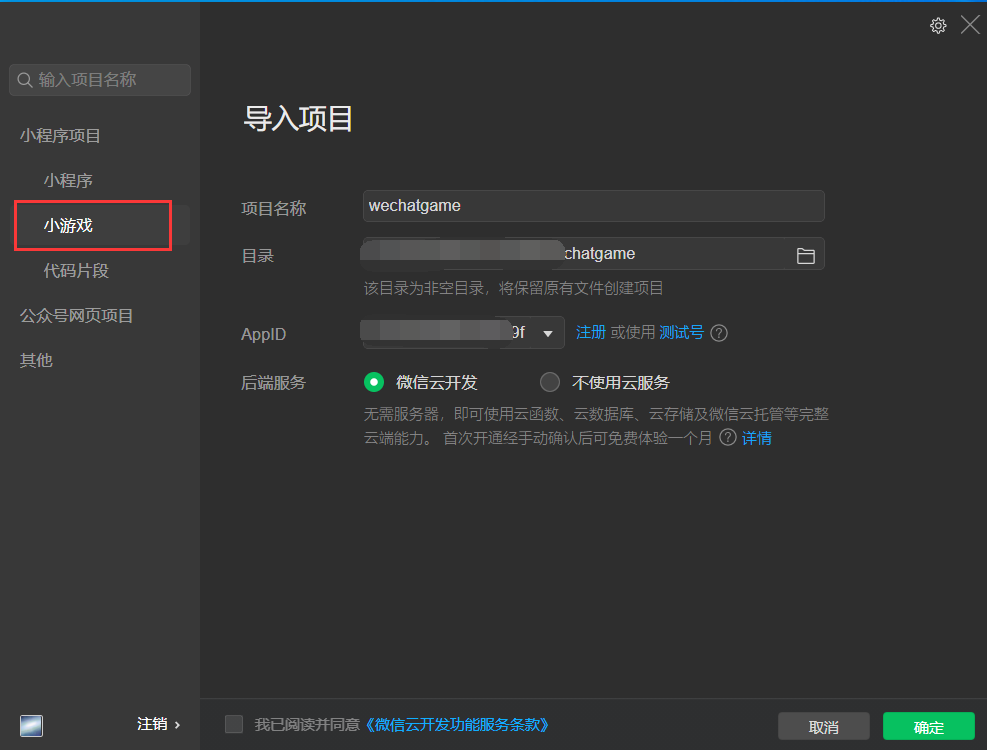This screenshot has height=750, width=987.
Task: Focus the project name search field
Action: coord(100,80)
